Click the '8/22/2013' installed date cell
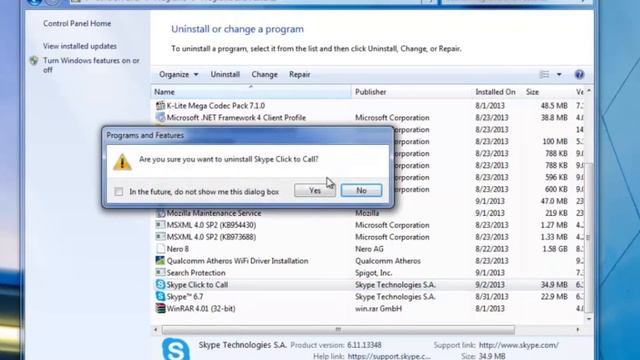 click(492, 249)
